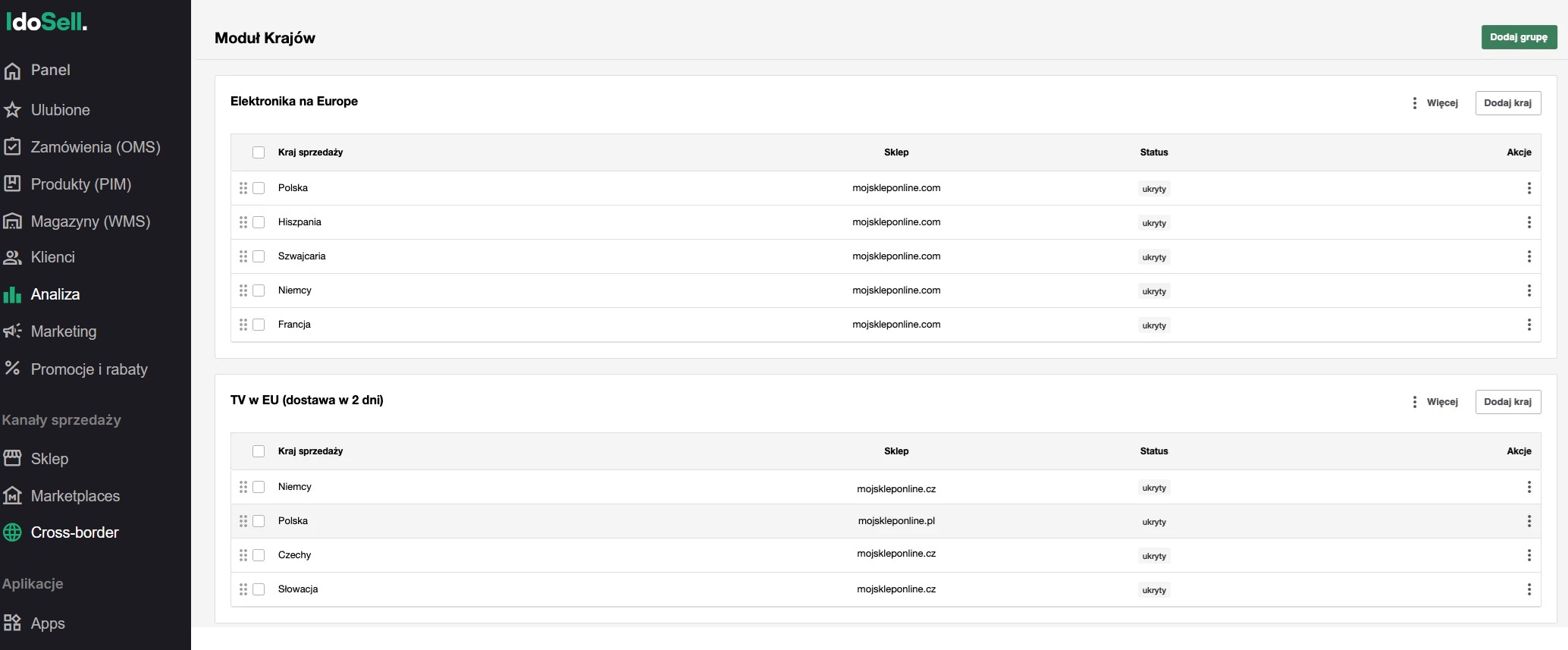Expand Więcej menu for Elektronika na Europe
The height and width of the screenshot is (650, 1568).
(1435, 103)
